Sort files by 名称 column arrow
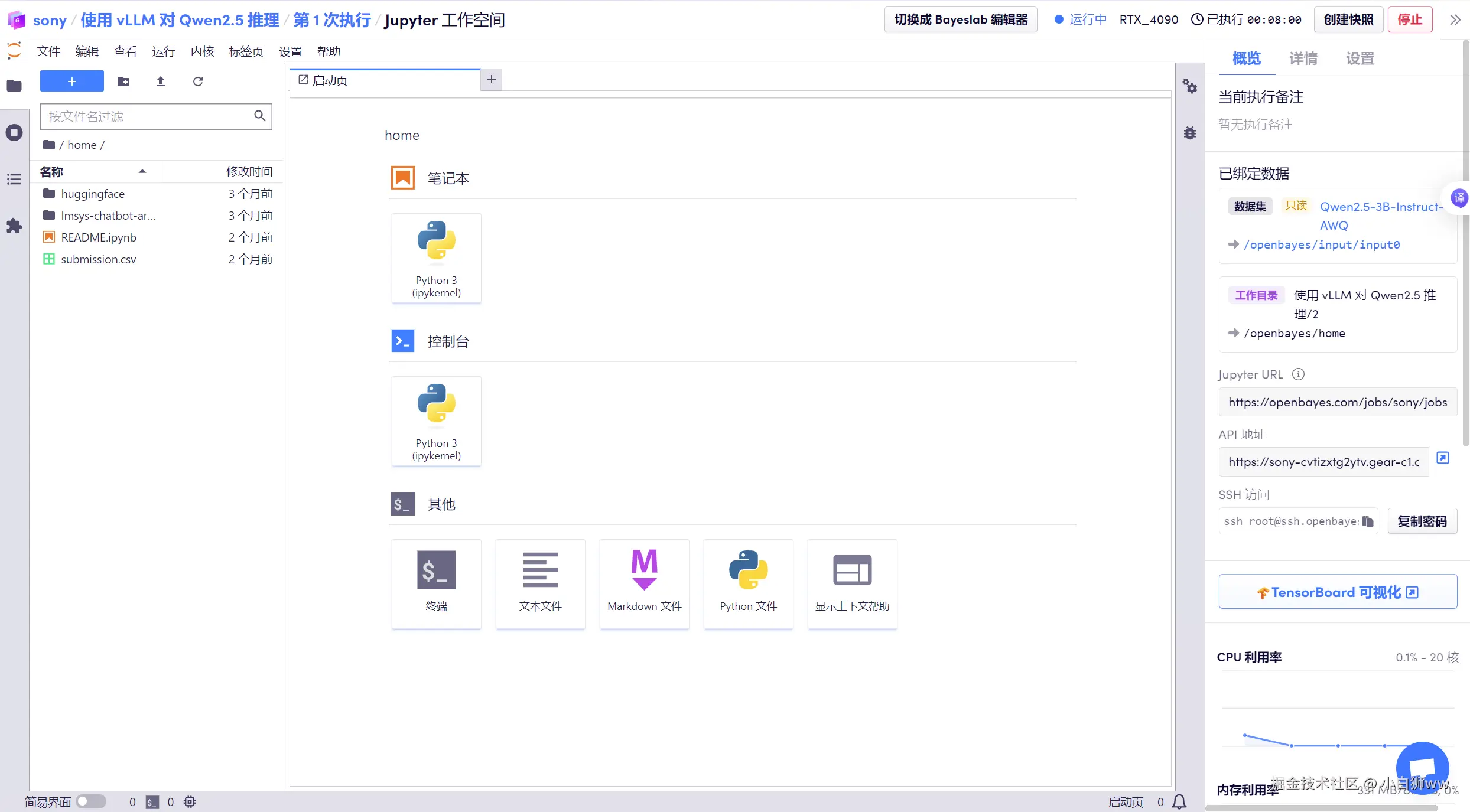 tap(142, 171)
